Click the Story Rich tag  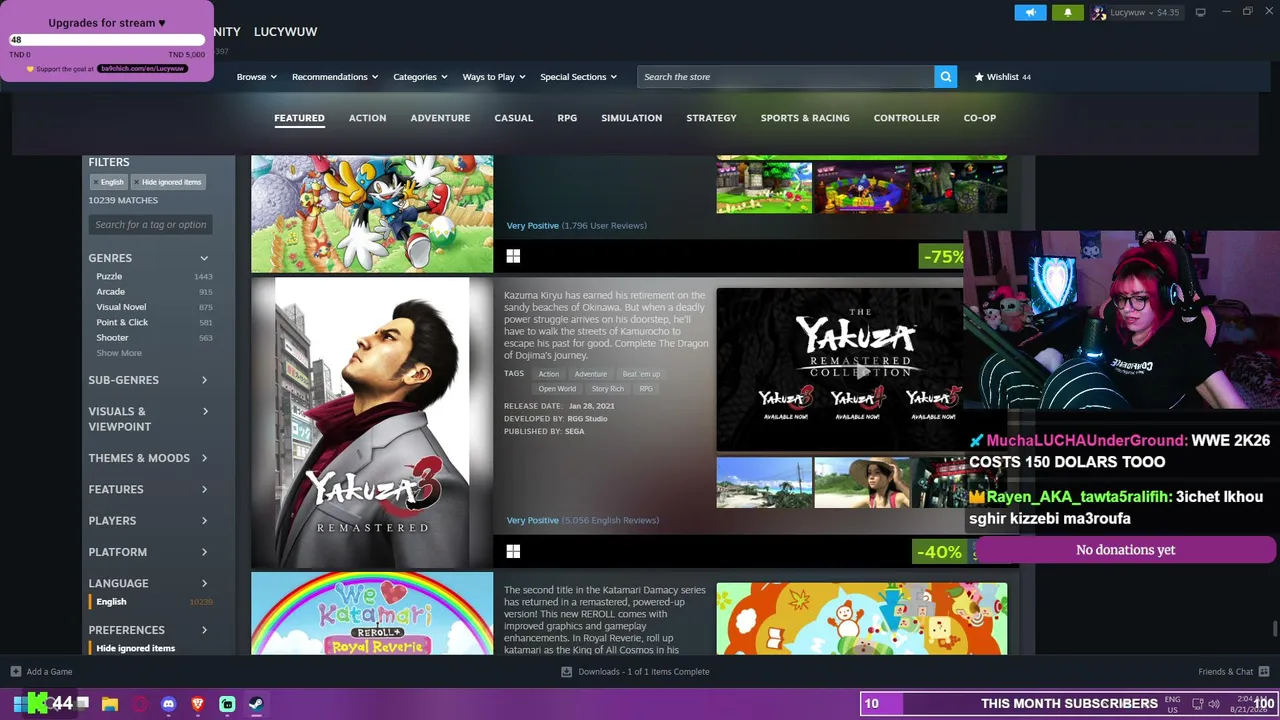tap(607, 389)
